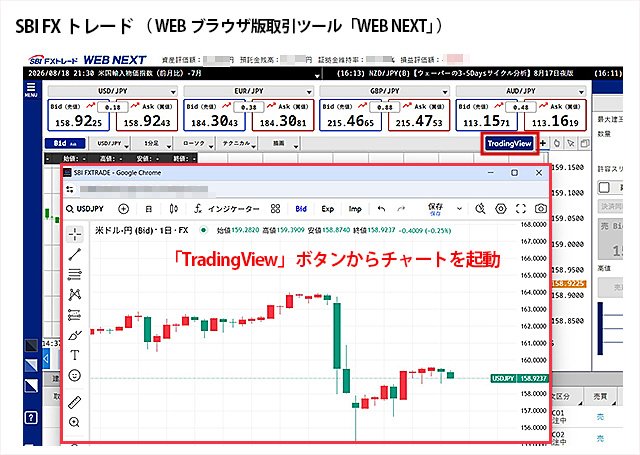Toggle Exp option in TradingView toolbar
Screen dimensions: 640x455
point(328,209)
